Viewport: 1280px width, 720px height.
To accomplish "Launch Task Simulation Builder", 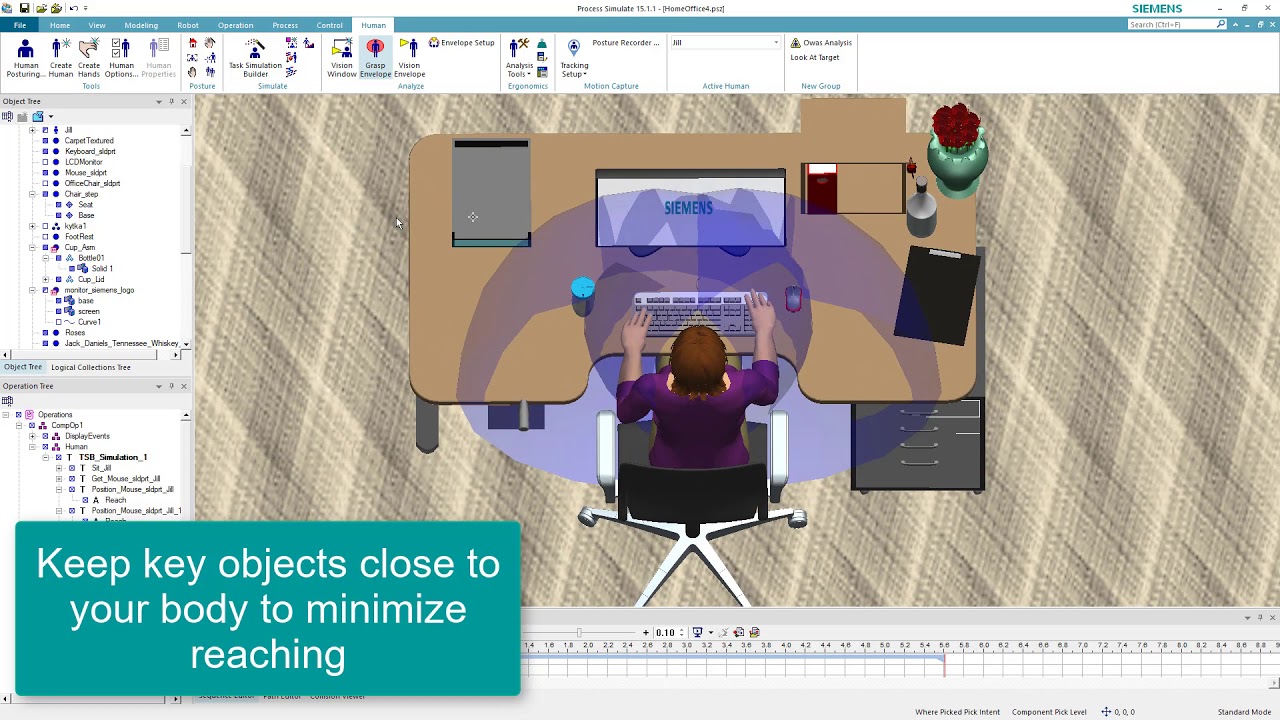I will click(255, 58).
